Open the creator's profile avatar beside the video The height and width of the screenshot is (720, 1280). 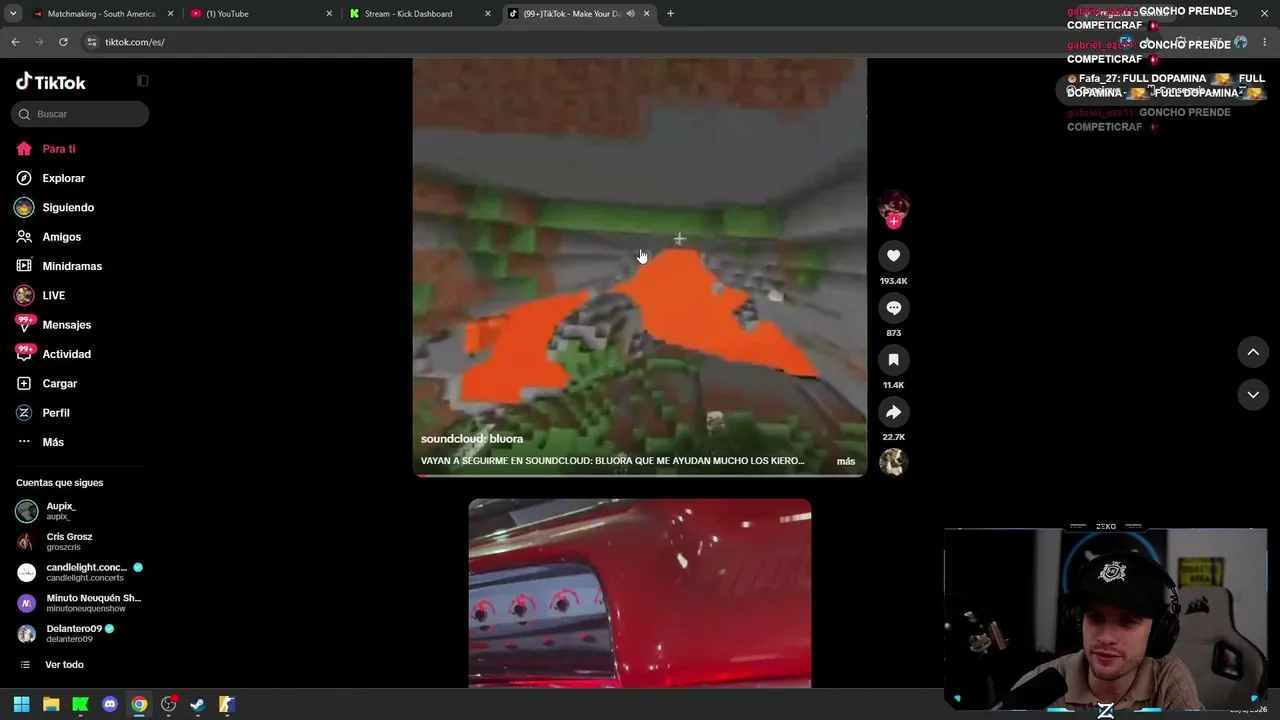(893, 205)
